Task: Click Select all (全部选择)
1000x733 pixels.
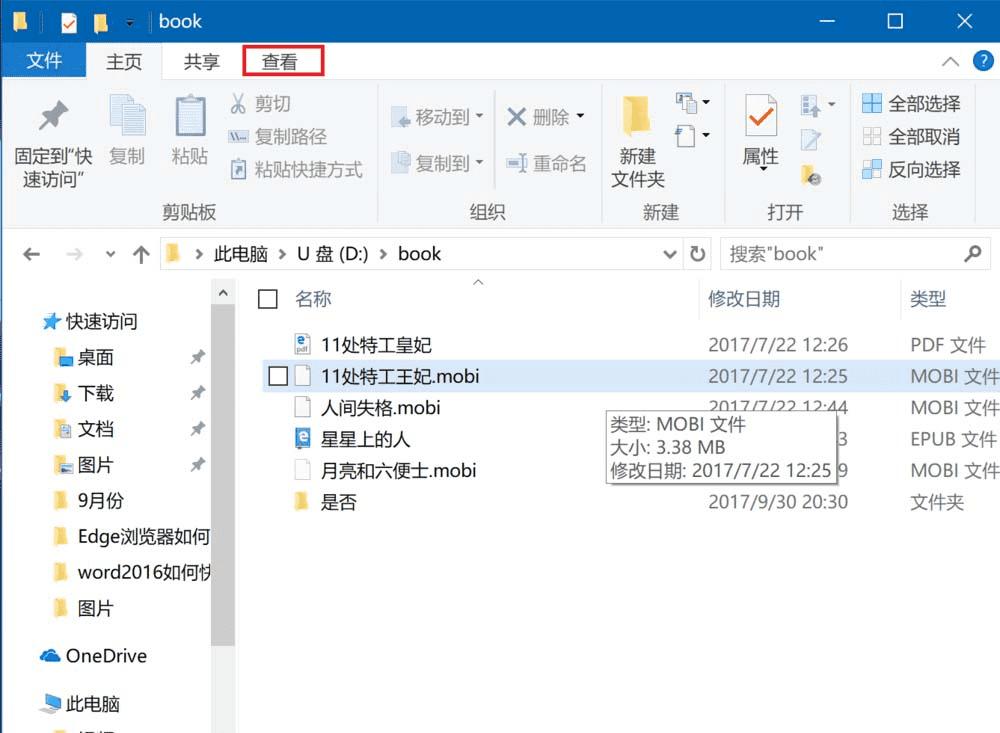Action: point(911,103)
